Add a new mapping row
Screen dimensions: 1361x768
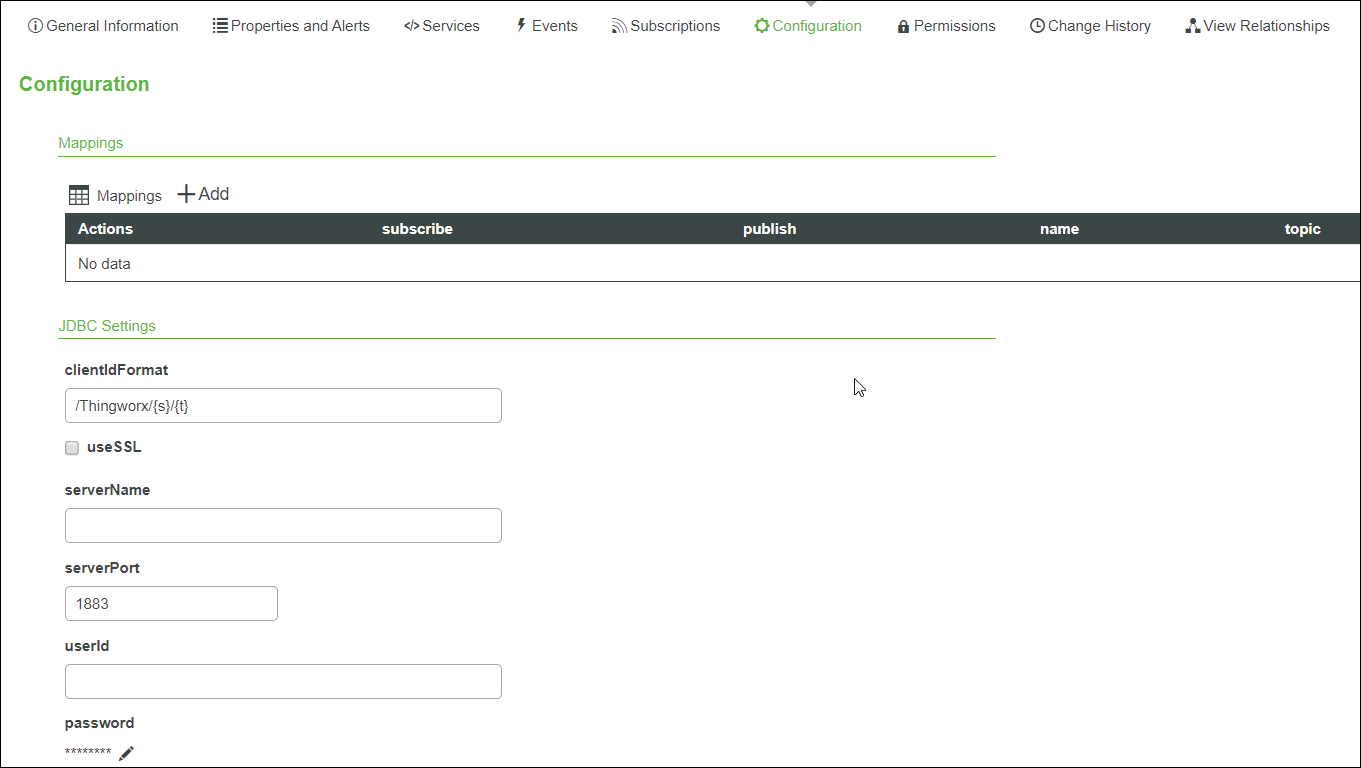click(204, 194)
